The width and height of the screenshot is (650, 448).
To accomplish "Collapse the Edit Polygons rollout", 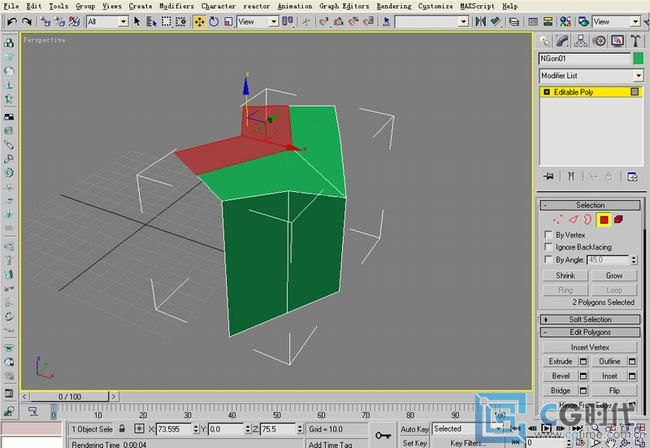I will pos(590,332).
